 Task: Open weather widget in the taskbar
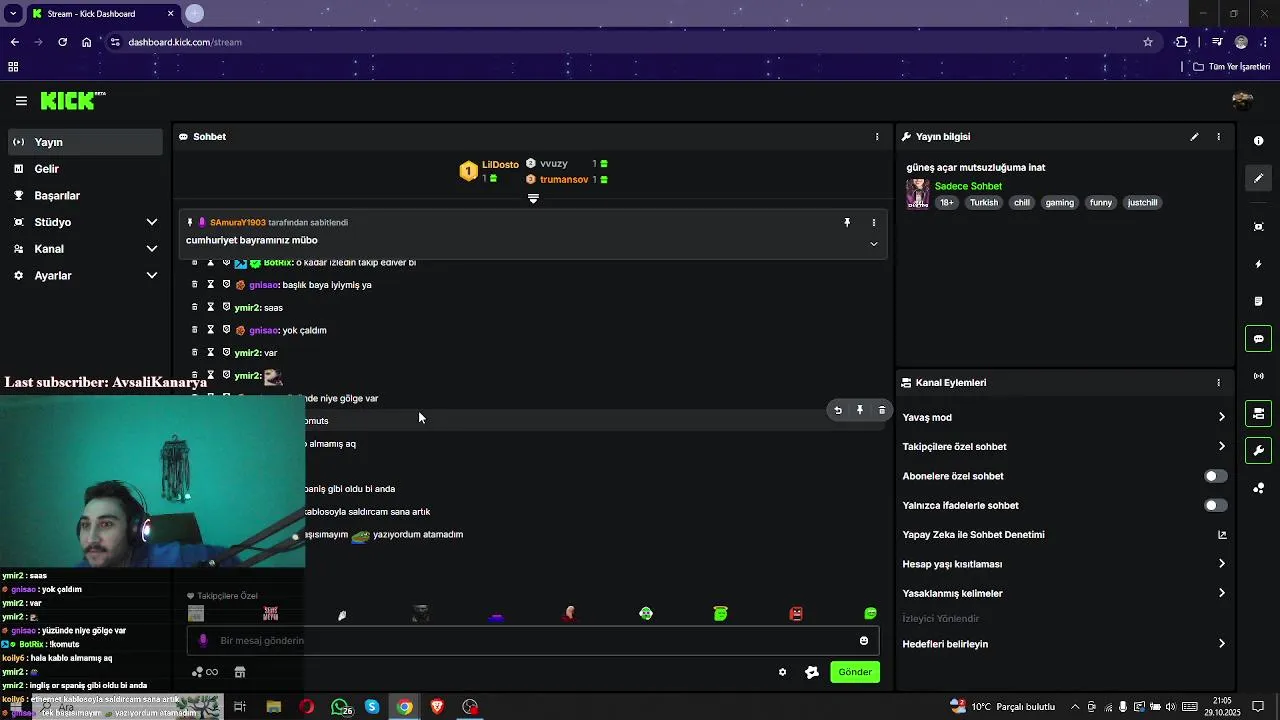tap(1002, 707)
